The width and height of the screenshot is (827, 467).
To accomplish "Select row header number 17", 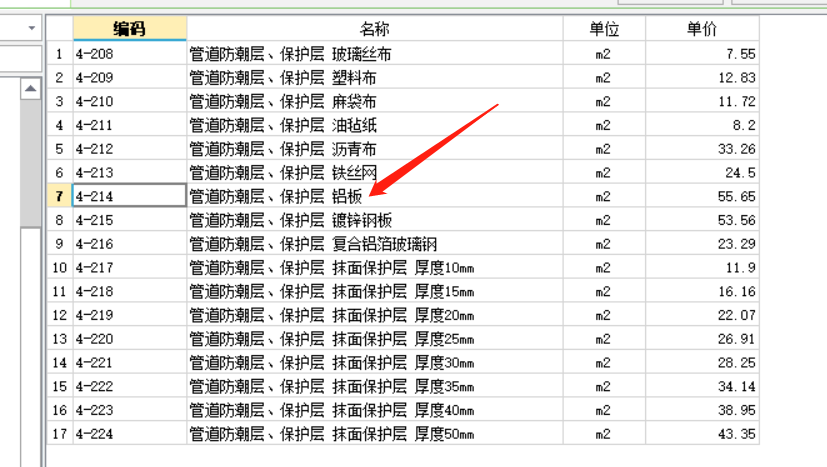I will pos(60,434).
